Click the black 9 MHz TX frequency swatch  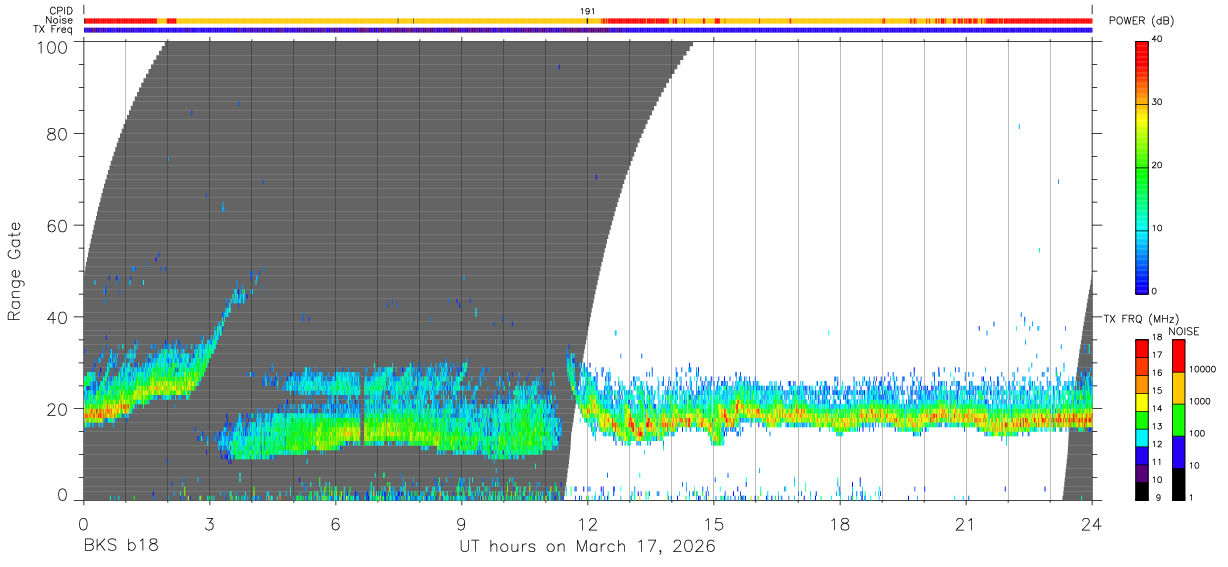tap(1142, 490)
